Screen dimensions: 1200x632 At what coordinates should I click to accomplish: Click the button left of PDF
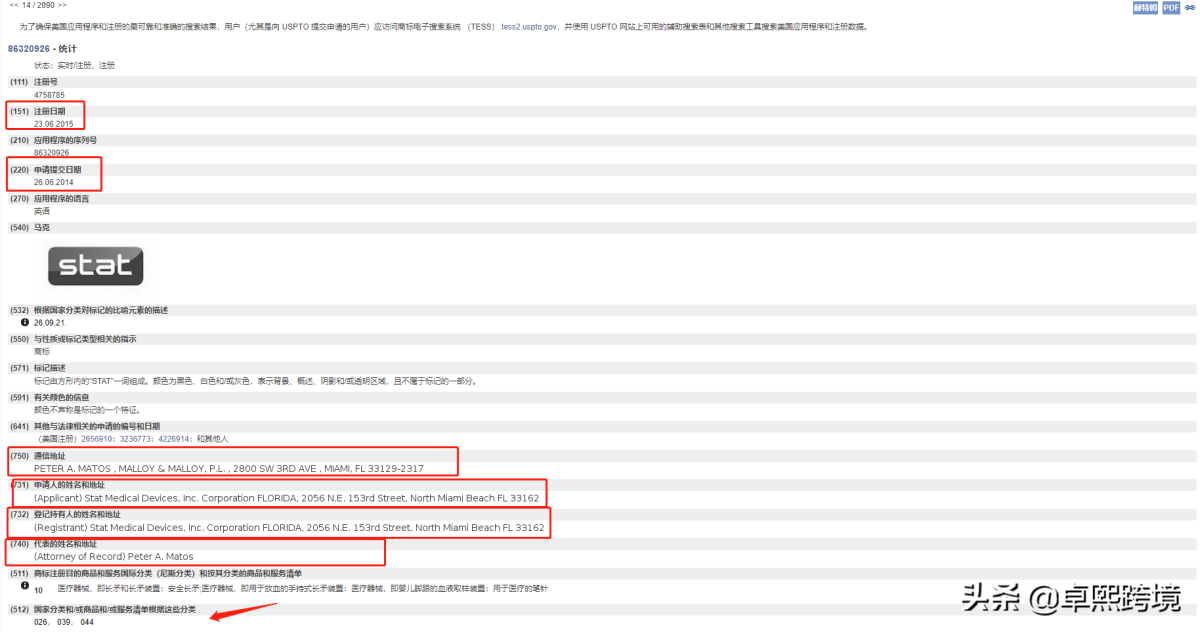[x=1146, y=8]
